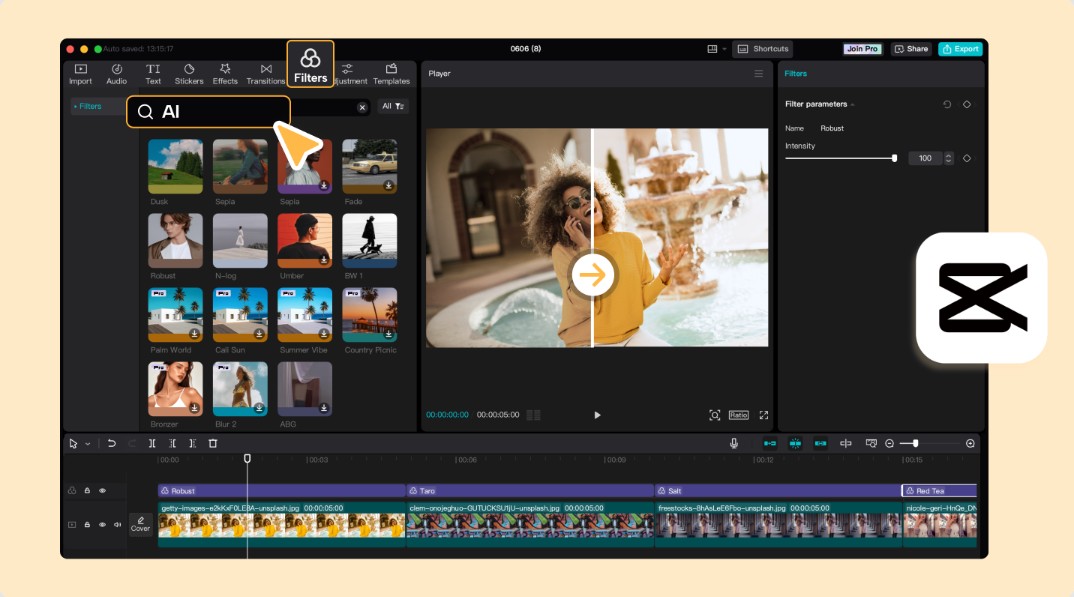Mute the main video track audio
This screenshot has height=597, width=1074.
(117, 524)
